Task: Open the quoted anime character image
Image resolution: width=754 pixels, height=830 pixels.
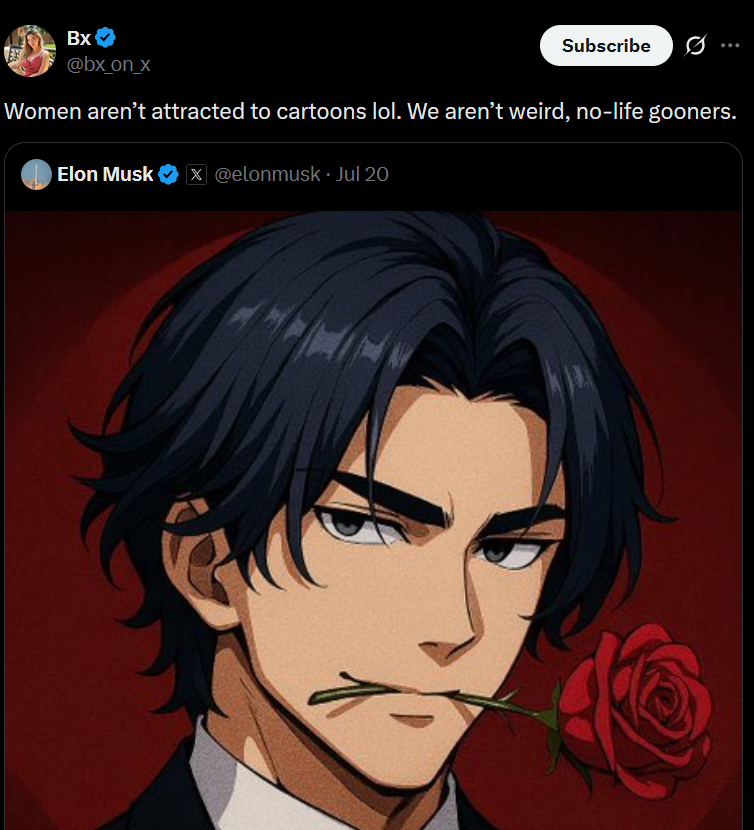Action: tap(373, 520)
